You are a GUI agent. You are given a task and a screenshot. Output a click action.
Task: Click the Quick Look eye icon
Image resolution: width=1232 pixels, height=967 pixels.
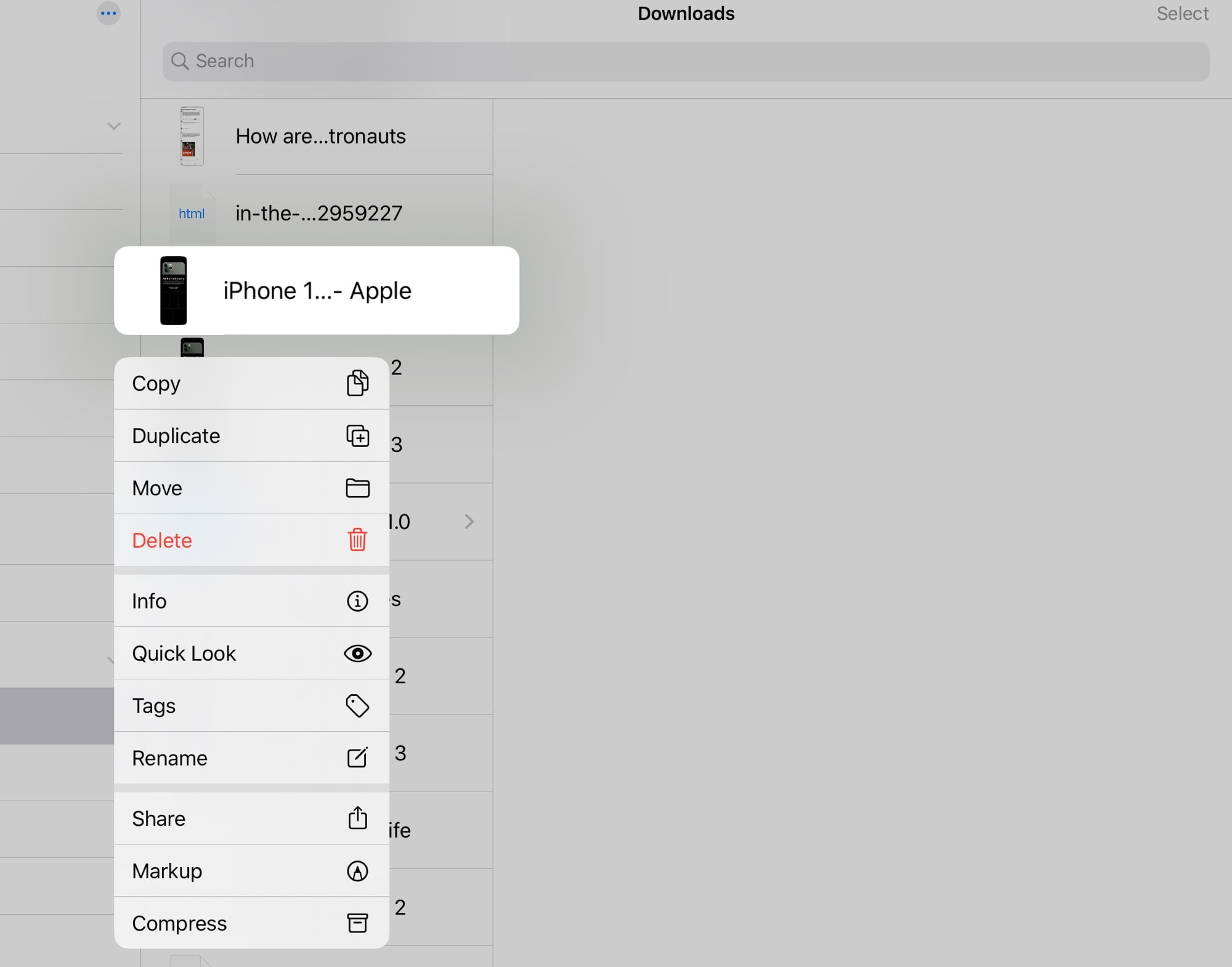(357, 653)
